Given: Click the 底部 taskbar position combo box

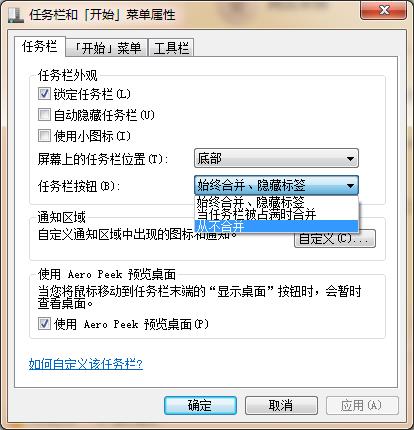Looking at the screenshot, I should [276, 158].
